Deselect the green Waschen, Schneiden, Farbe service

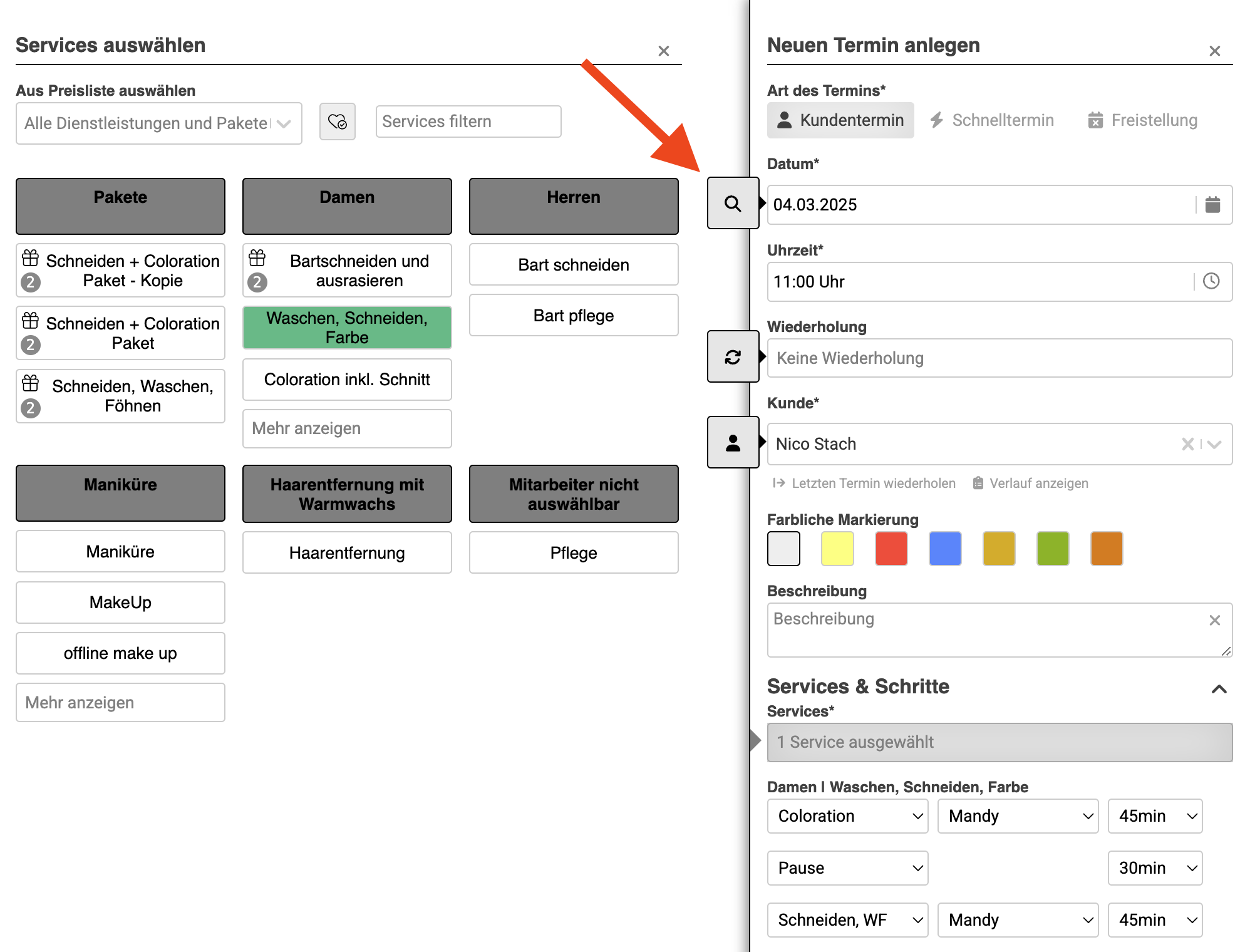coord(347,328)
